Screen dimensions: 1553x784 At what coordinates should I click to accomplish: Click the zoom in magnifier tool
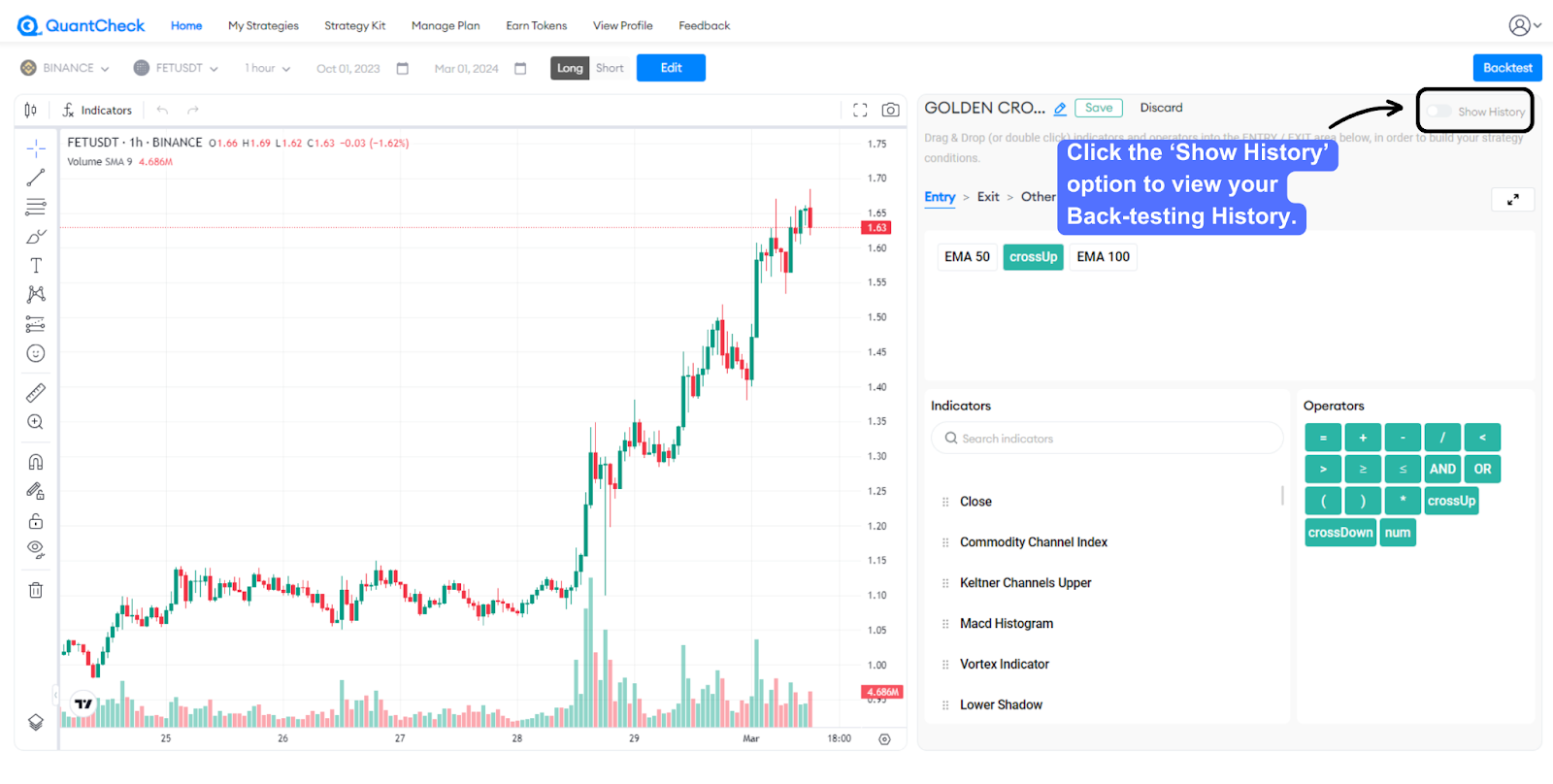click(36, 422)
